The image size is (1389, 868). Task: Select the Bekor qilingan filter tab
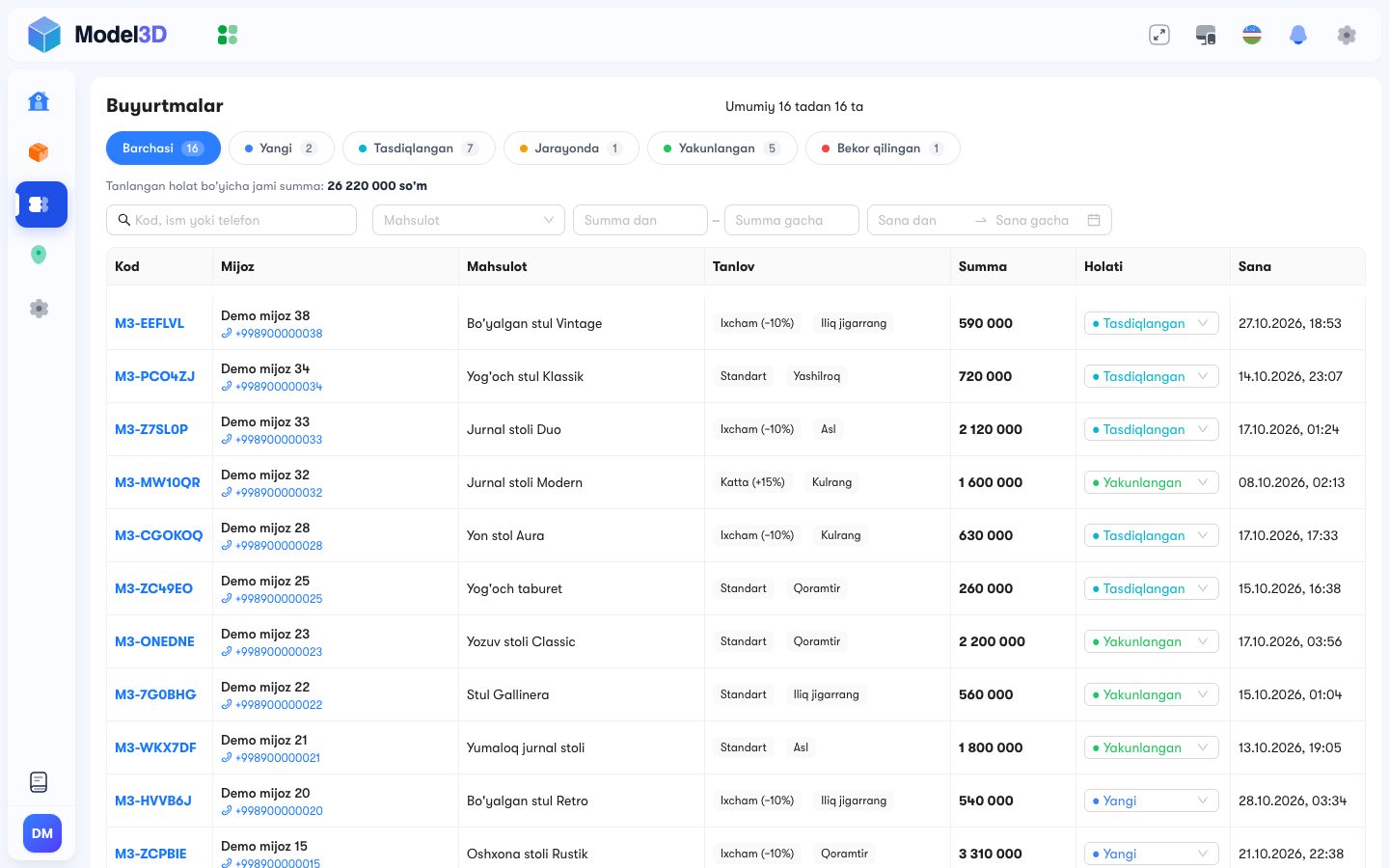883,148
